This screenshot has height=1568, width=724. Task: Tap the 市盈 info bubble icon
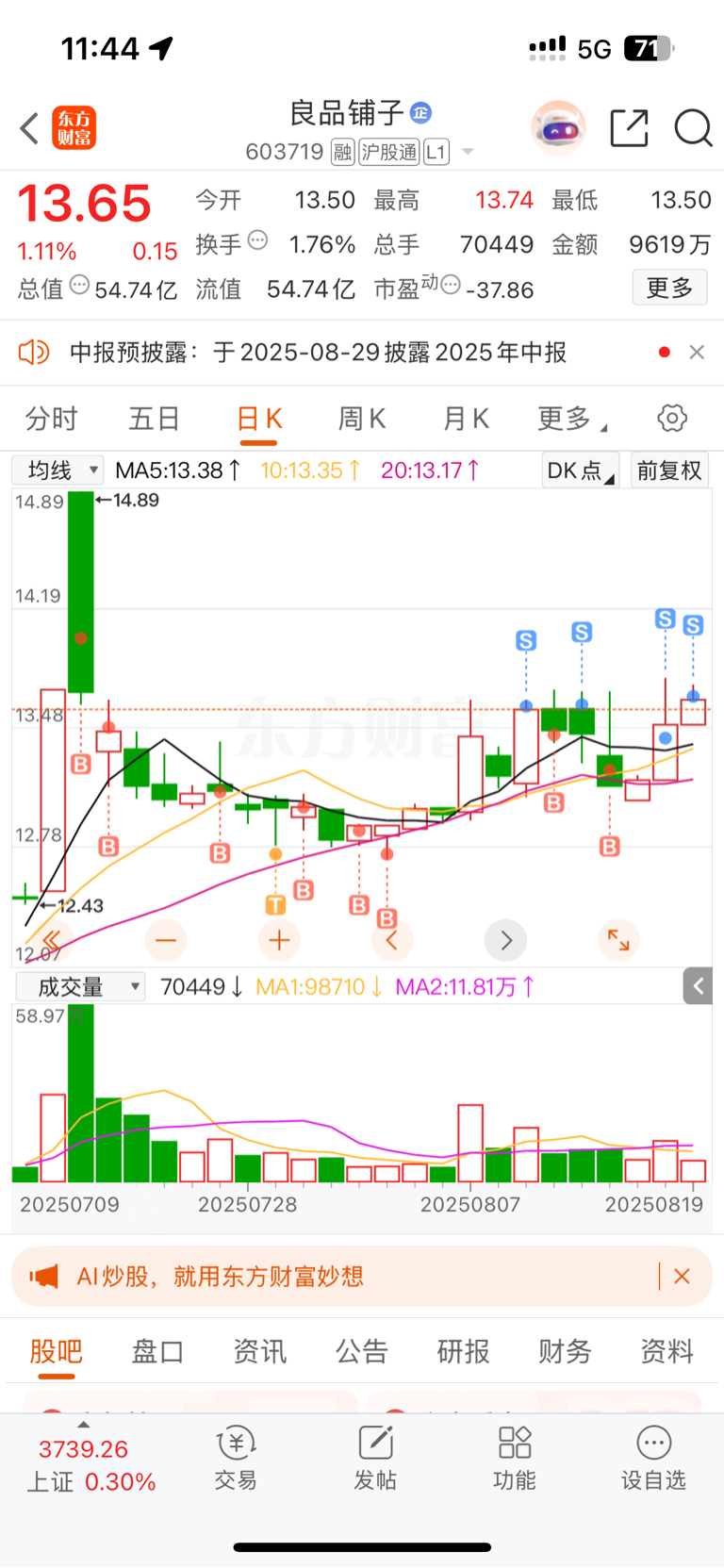click(x=452, y=284)
